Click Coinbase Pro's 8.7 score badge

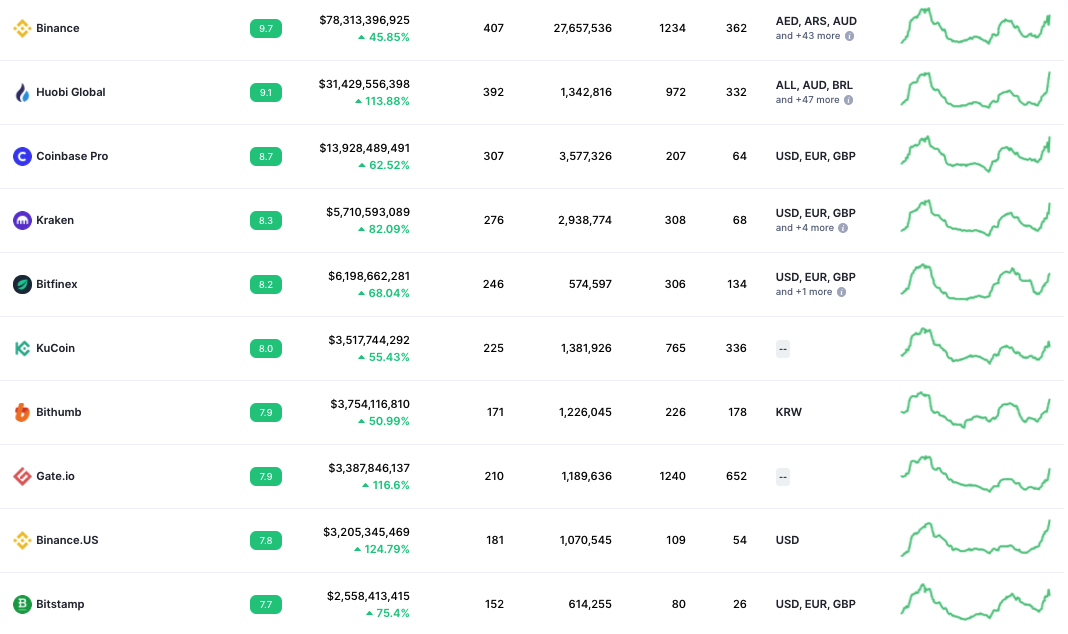pos(266,157)
